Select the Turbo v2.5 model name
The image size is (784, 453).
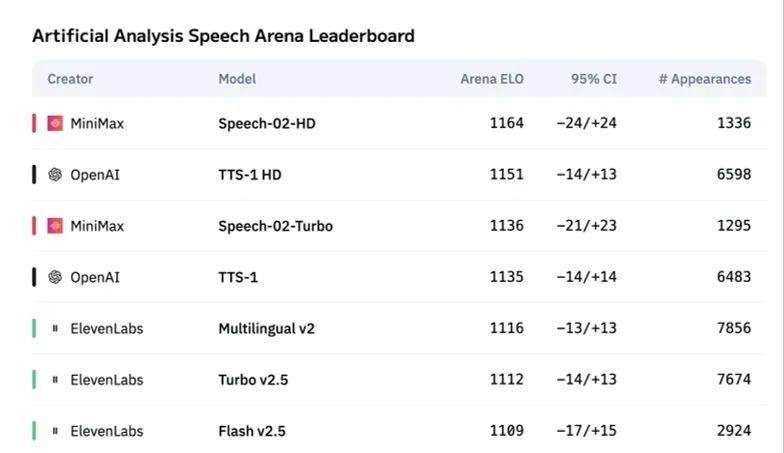pos(254,380)
